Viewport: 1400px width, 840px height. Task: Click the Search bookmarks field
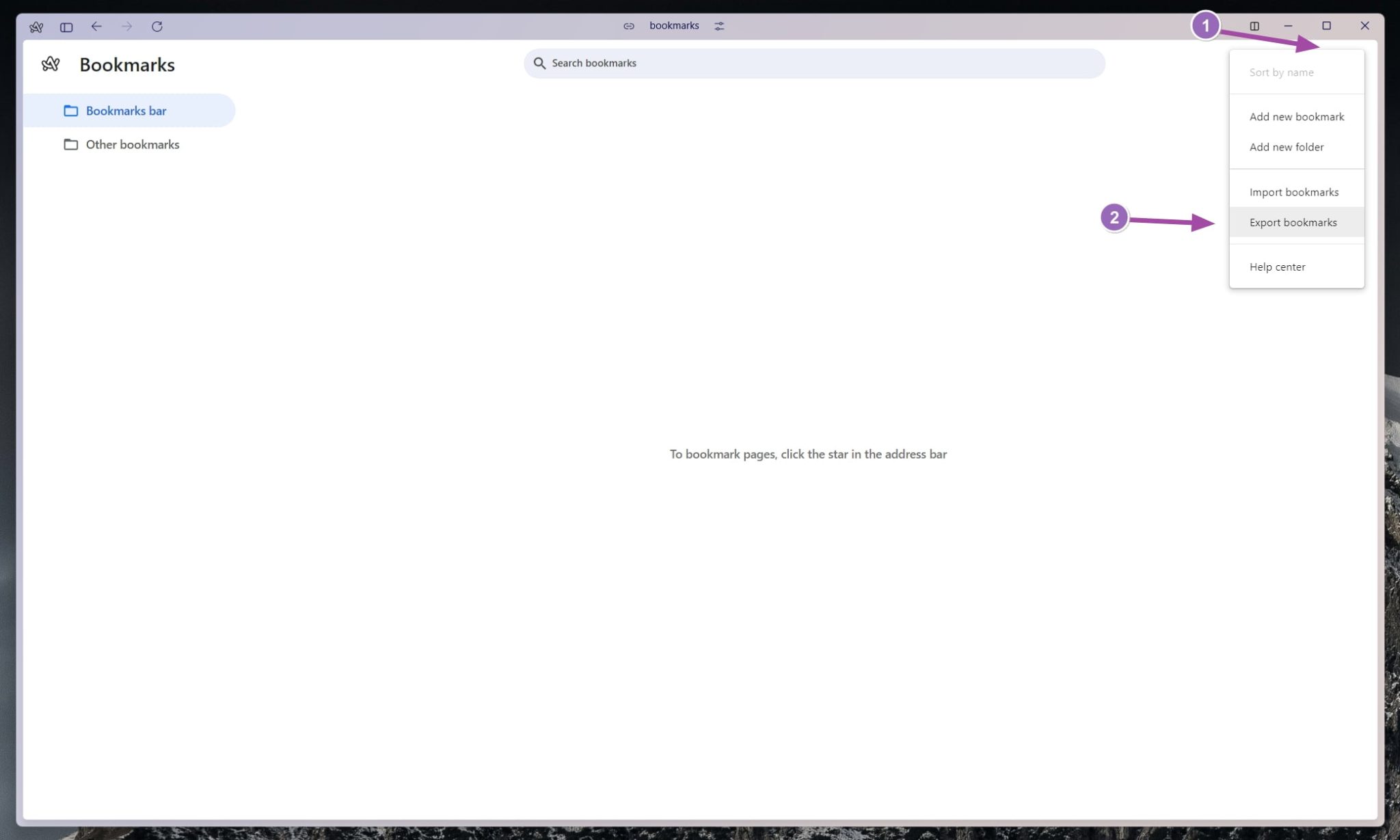pyautogui.click(x=813, y=63)
